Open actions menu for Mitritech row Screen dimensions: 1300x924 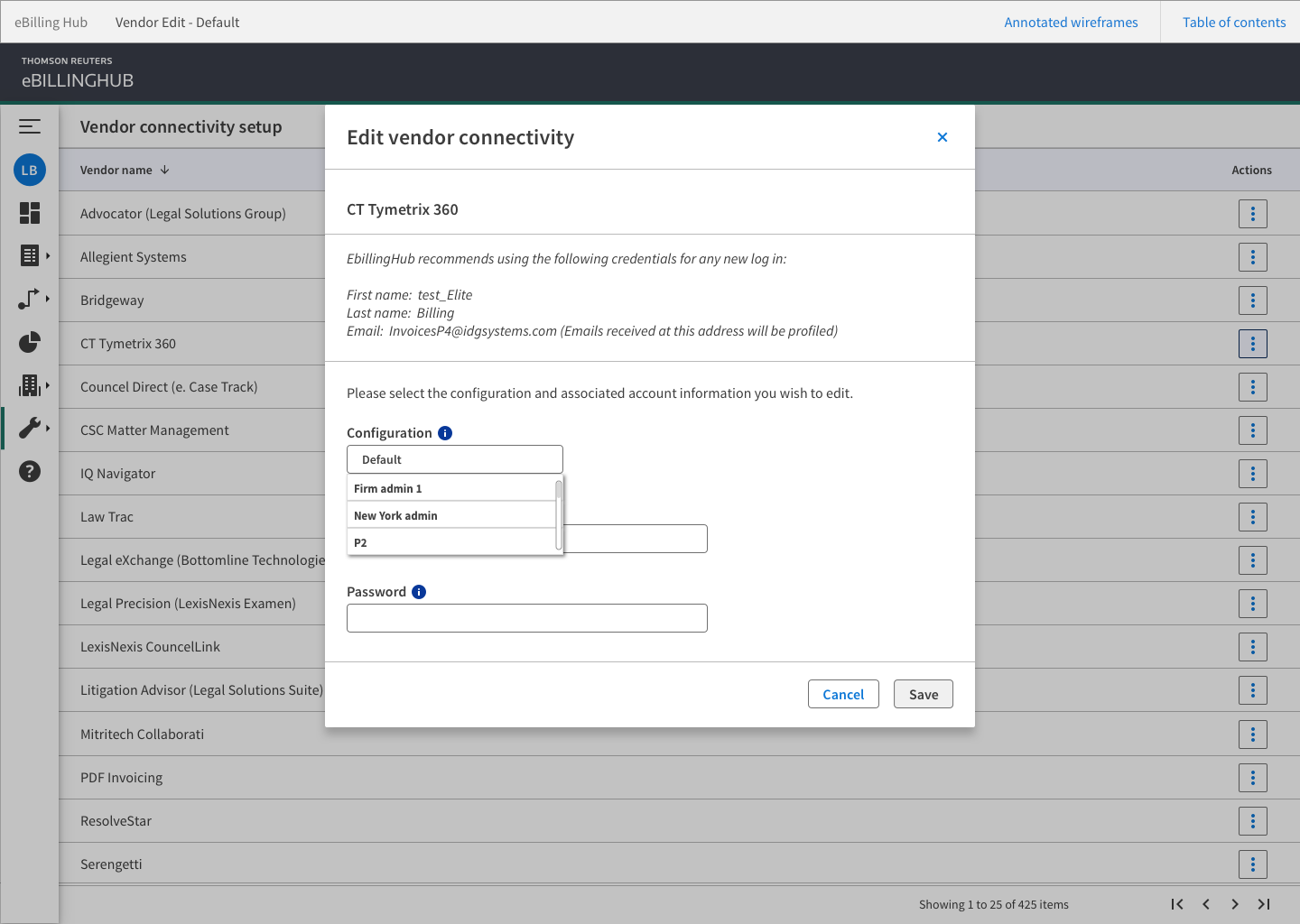tap(1253, 735)
